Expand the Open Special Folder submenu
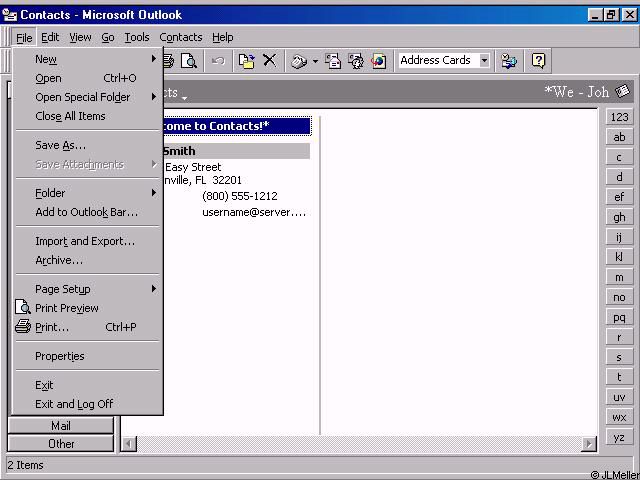This screenshot has height=480, width=640. 87,97
